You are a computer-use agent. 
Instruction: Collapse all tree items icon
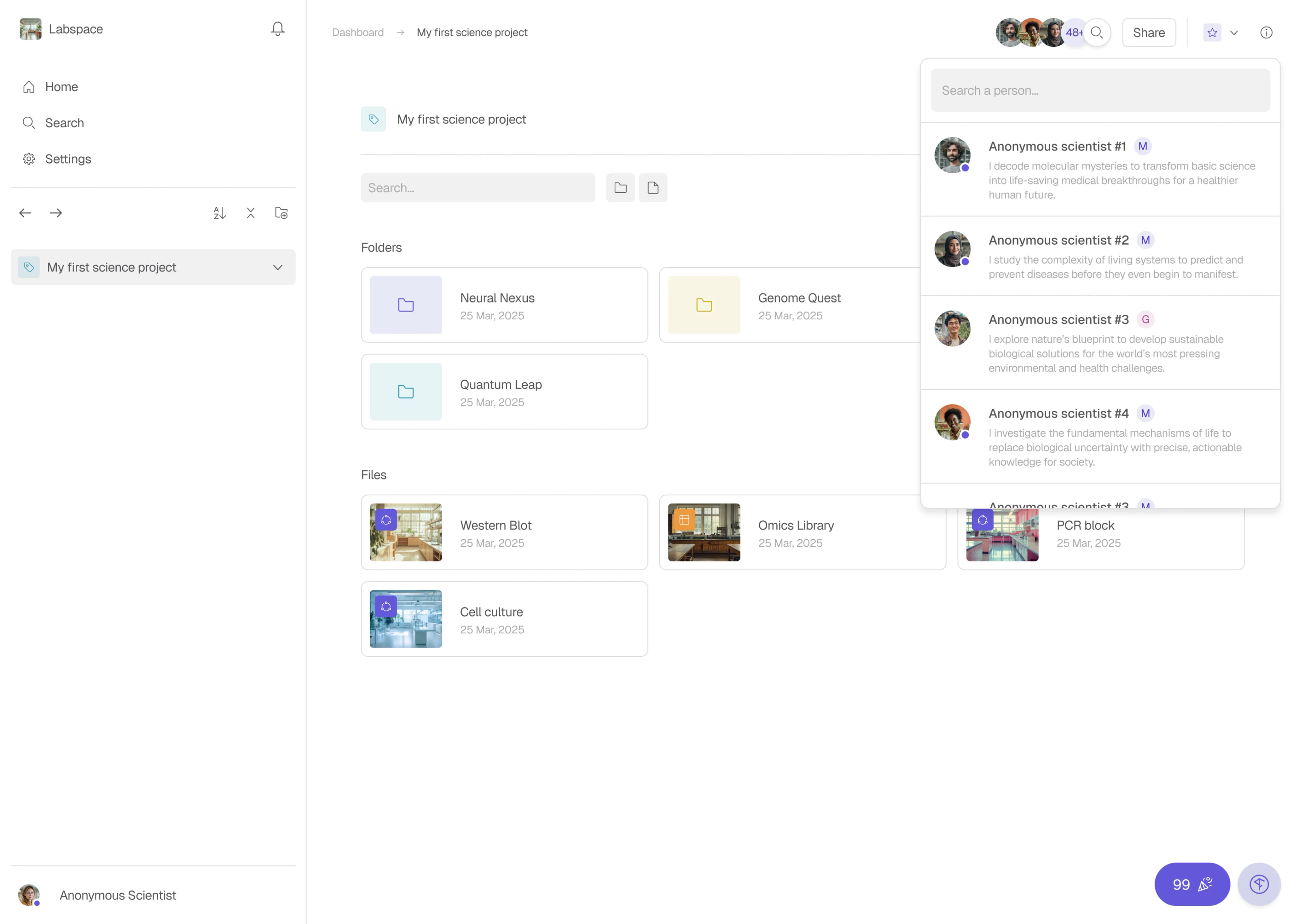251,213
